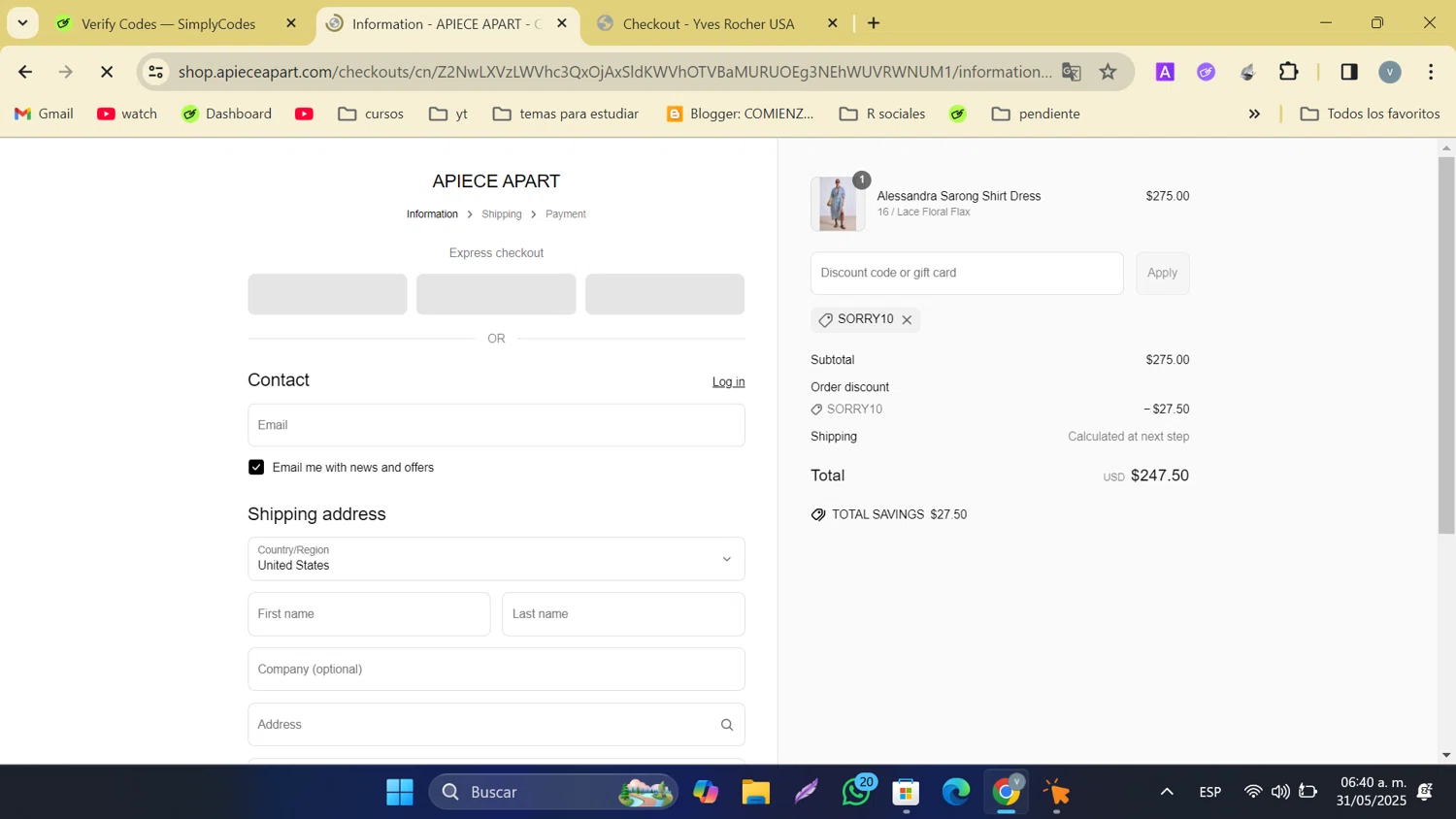Switch to Verify Codes SimplyCodes tab
The width and height of the screenshot is (1456, 819).
tap(167, 23)
